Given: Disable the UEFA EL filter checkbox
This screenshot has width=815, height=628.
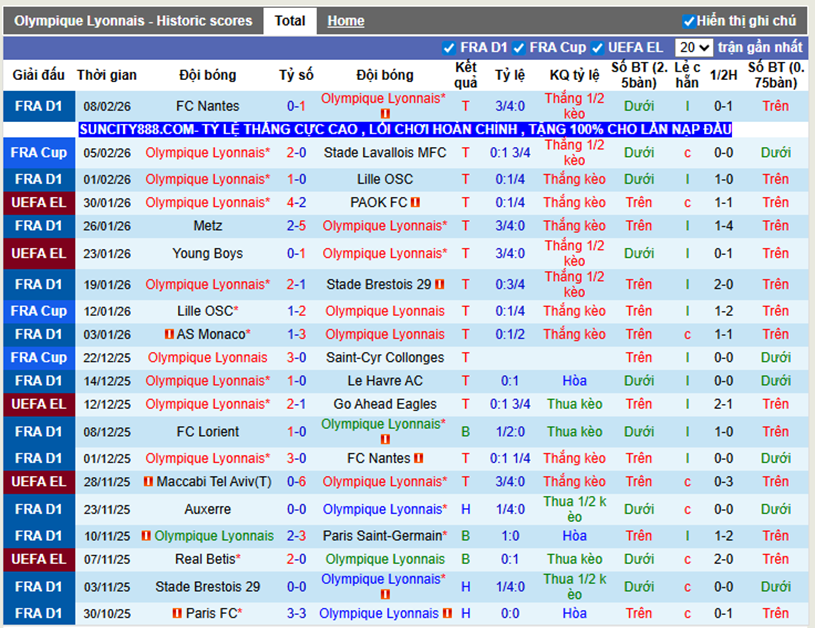Looking at the screenshot, I should click(597, 48).
